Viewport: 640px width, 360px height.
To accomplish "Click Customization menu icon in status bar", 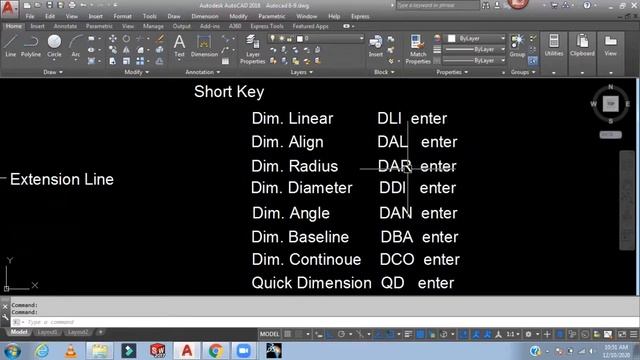I will [633, 334].
